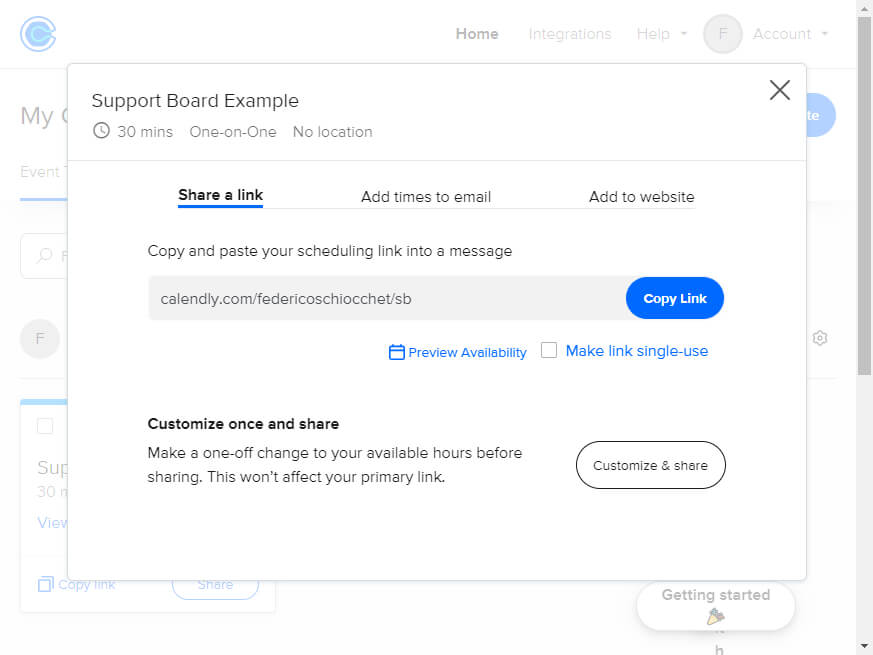873x655 pixels.
Task: Click the copy icon next to Copy link
Action: click(45, 584)
